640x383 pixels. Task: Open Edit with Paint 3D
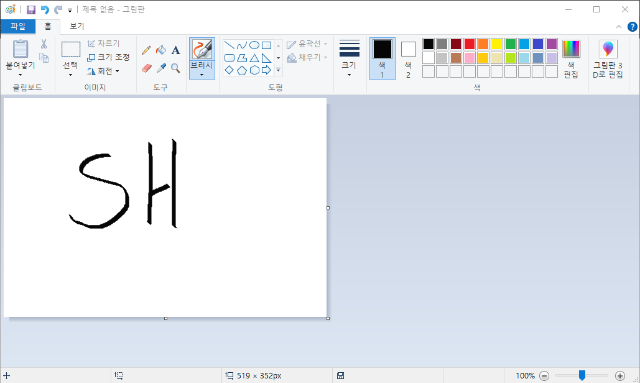tap(608, 58)
